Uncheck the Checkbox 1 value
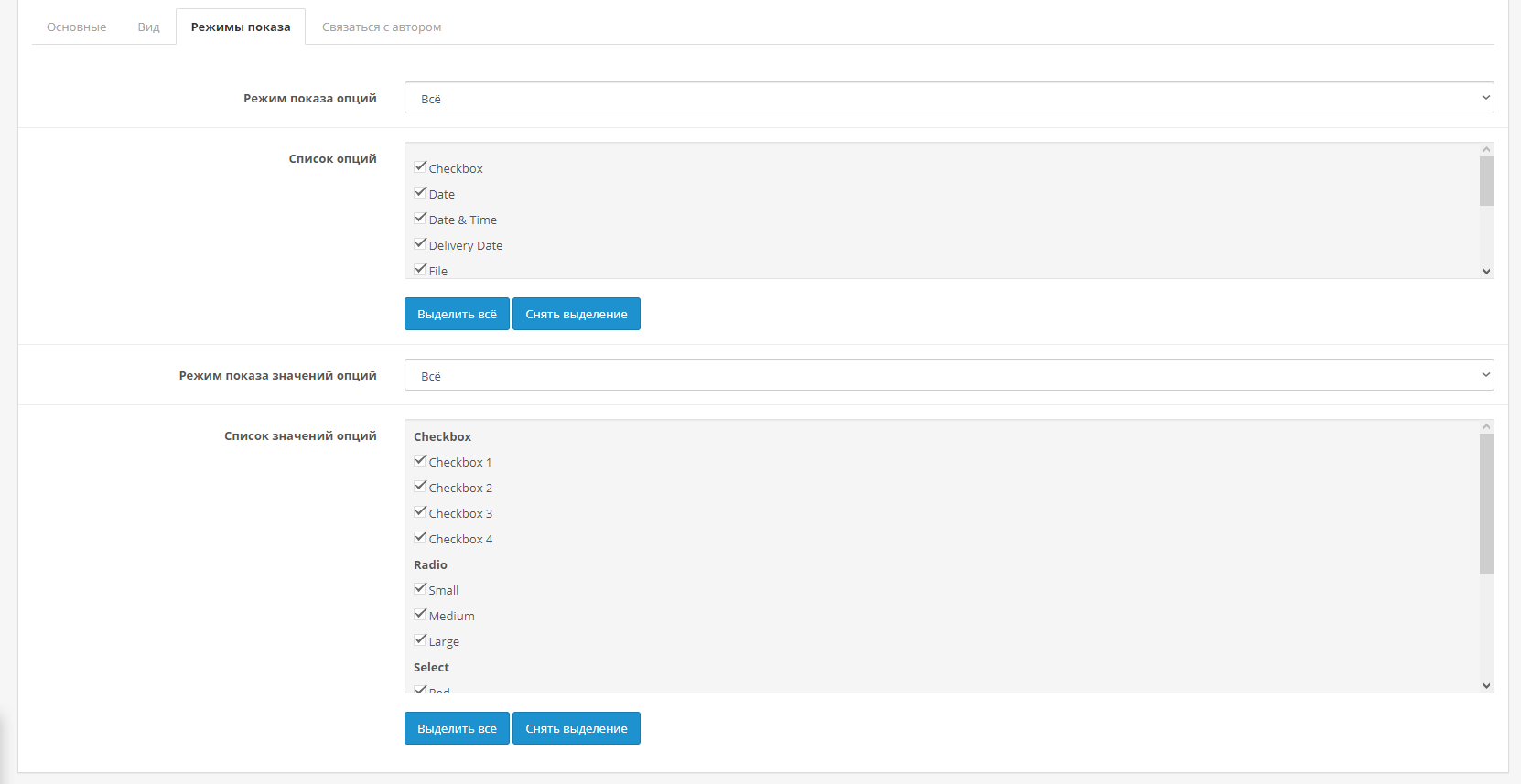This screenshot has width=1521, height=784. click(x=421, y=461)
